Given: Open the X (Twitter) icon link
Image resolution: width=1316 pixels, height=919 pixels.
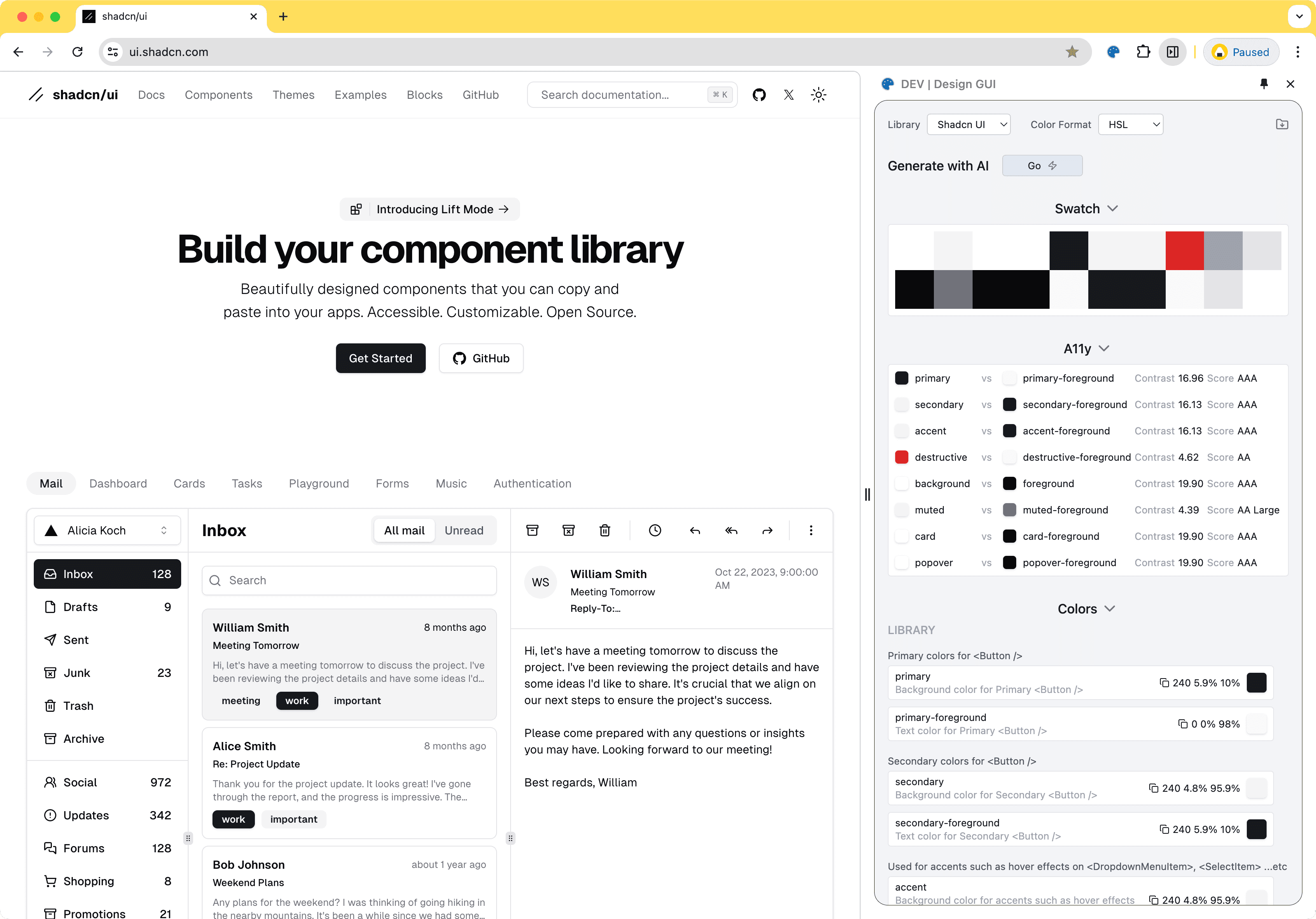Looking at the screenshot, I should click(x=789, y=95).
